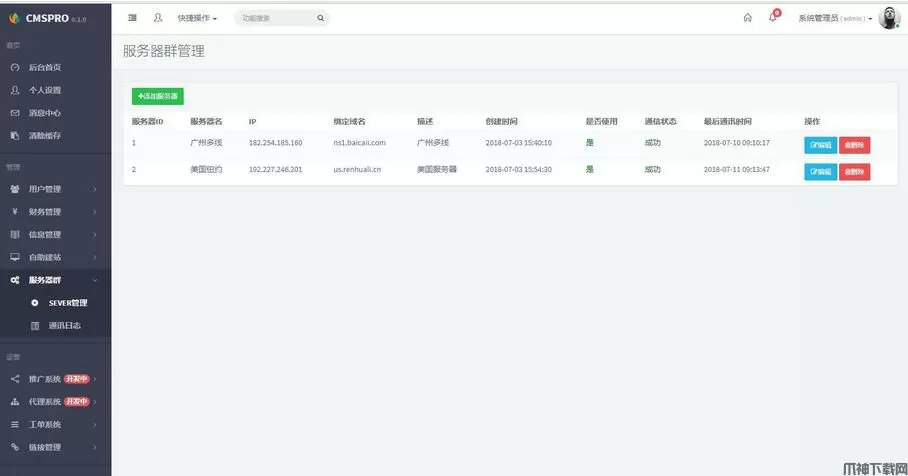Viewport: 908px width, 476px height.
Task: Click the CMSPRO logo icon
Action: pyautogui.click(x=14, y=18)
